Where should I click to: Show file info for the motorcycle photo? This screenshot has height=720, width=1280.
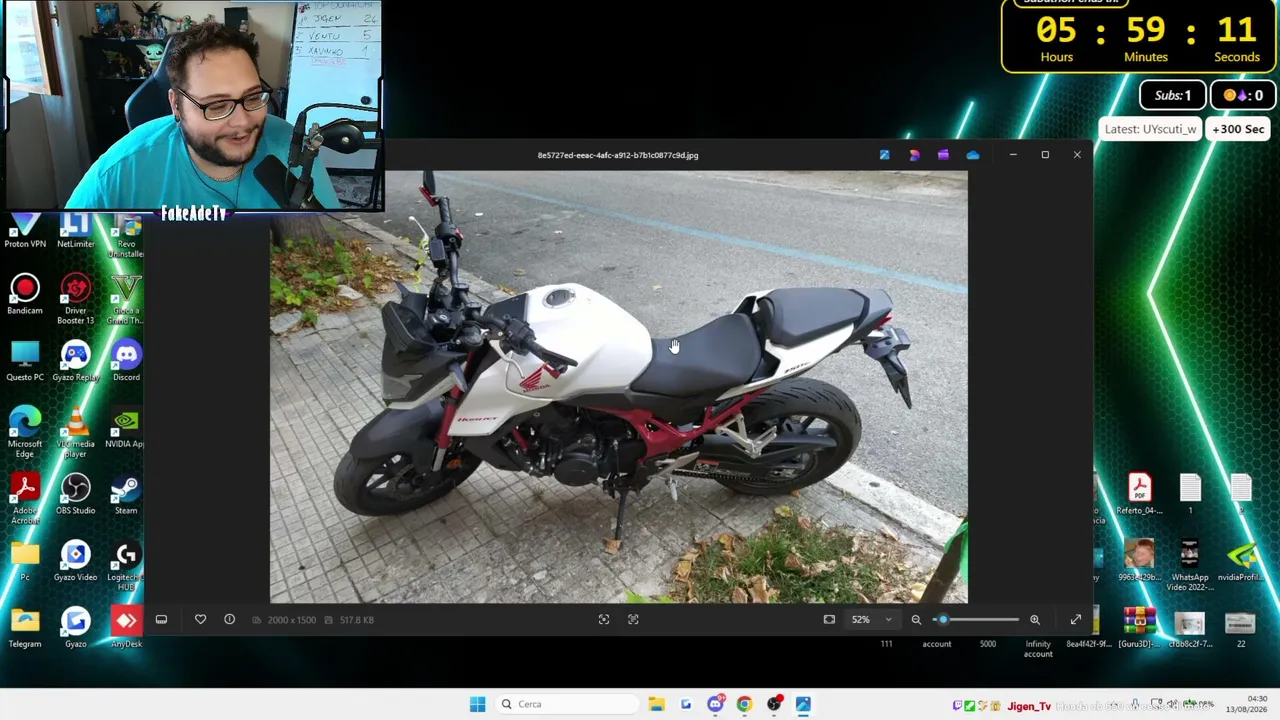229,620
